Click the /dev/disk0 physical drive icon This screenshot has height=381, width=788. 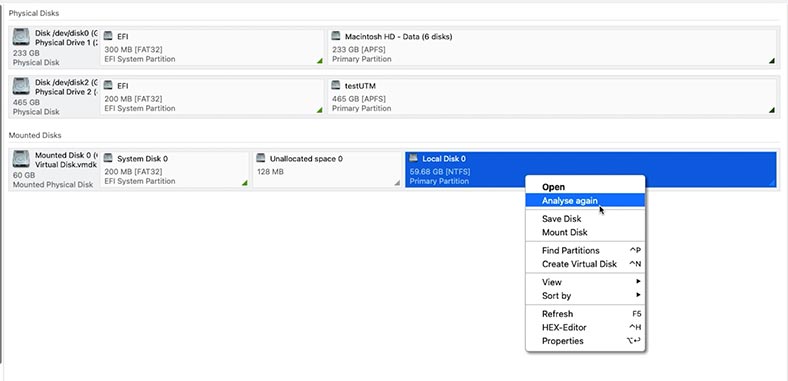point(21,37)
